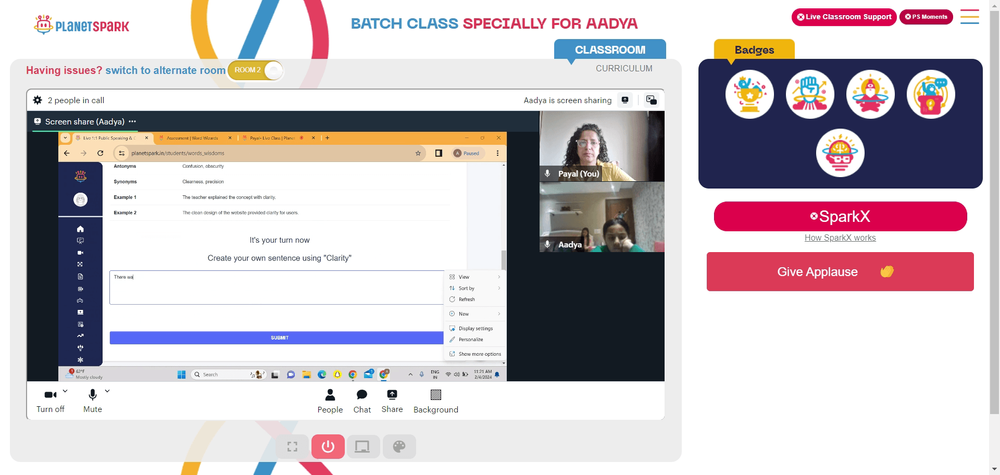Click the red power button to leave
This screenshot has height=475, width=1000.
(x=328, y=447)
